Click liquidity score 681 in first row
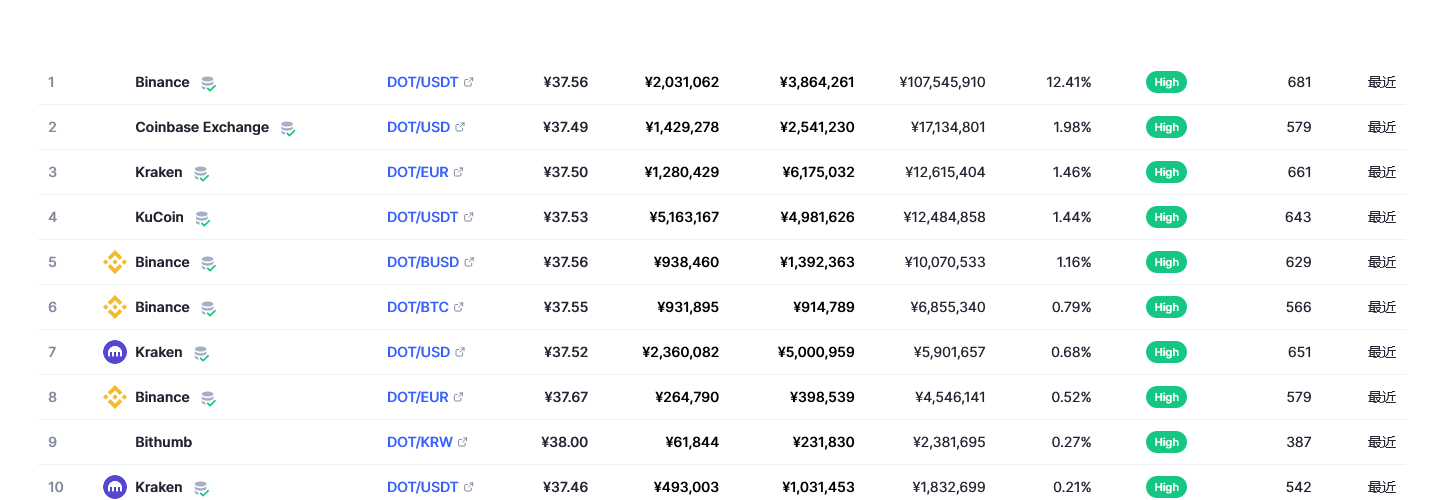This screenshot has width=1450, height=500. [1299, 82]
